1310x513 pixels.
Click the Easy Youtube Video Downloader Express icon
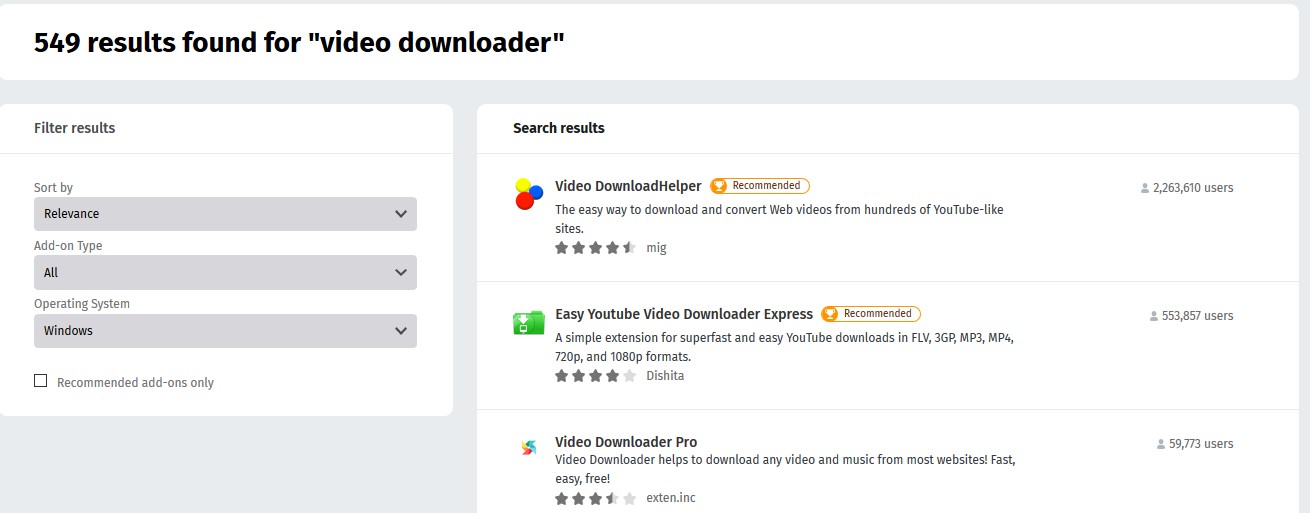coord(528,322)
